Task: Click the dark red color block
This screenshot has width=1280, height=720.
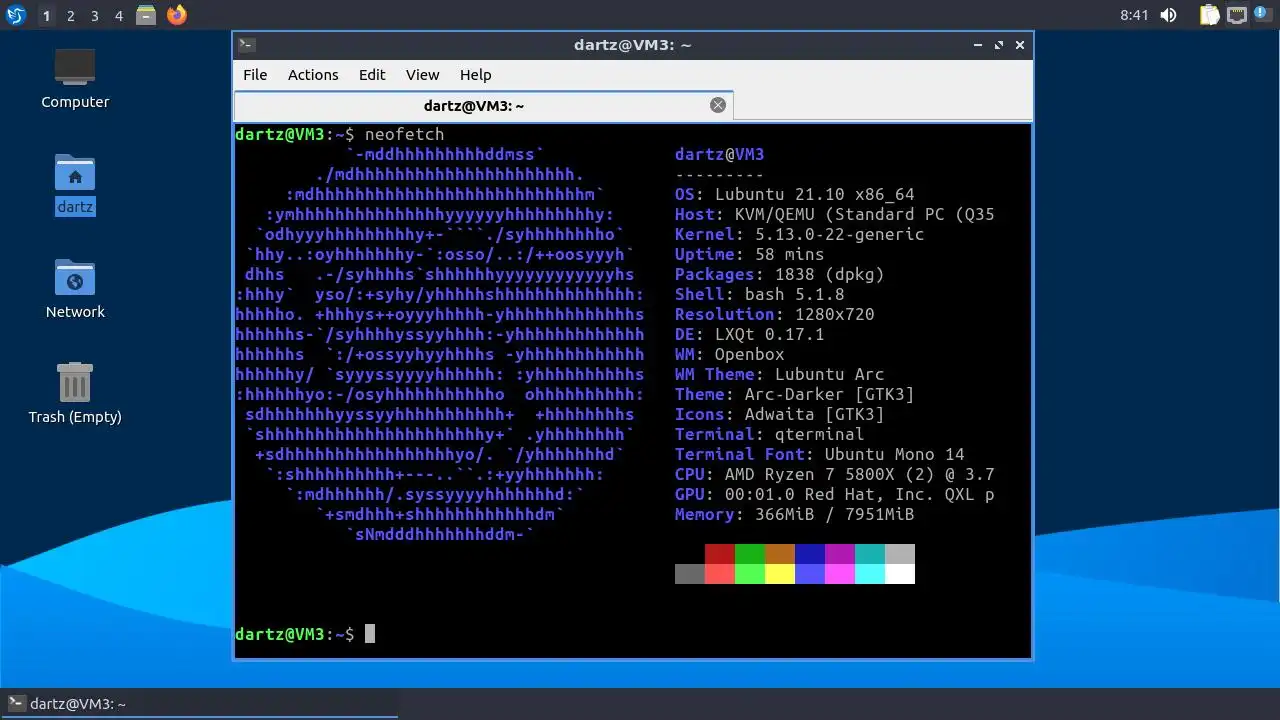Action: tap(720, 554)
